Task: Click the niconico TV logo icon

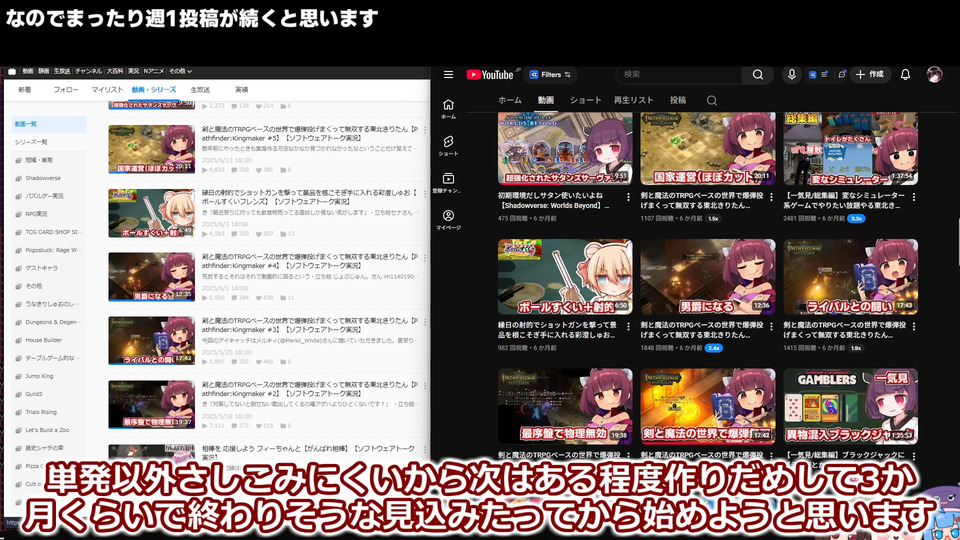Action: [12, 71]
